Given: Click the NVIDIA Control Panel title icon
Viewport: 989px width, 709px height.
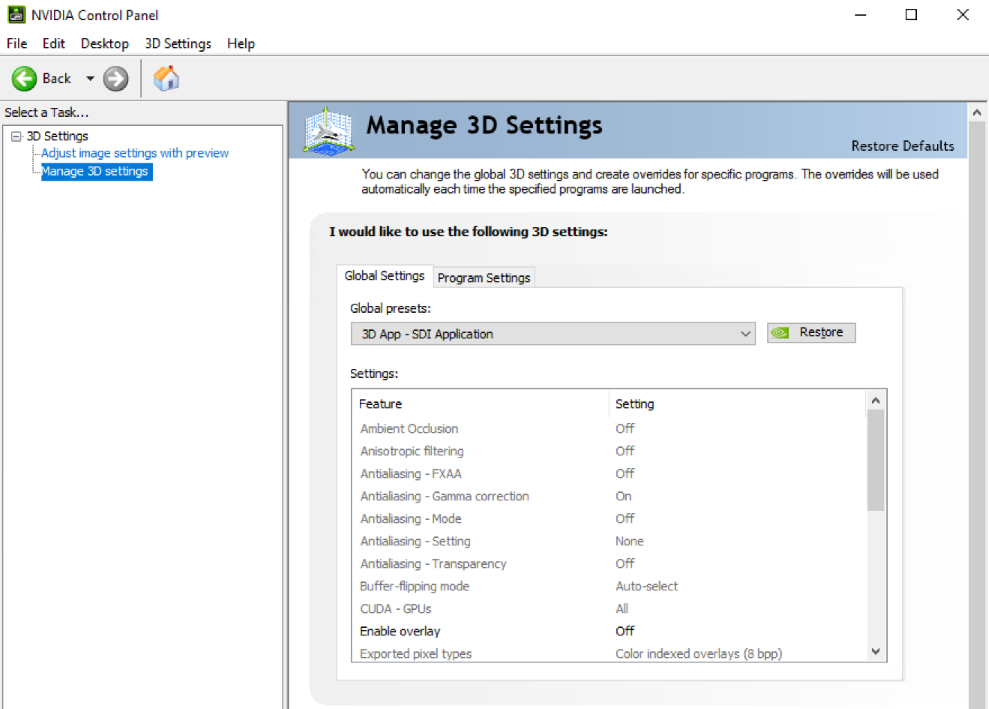Looking at the screenshot, I should pyautogui.click(x=16, y=15).
